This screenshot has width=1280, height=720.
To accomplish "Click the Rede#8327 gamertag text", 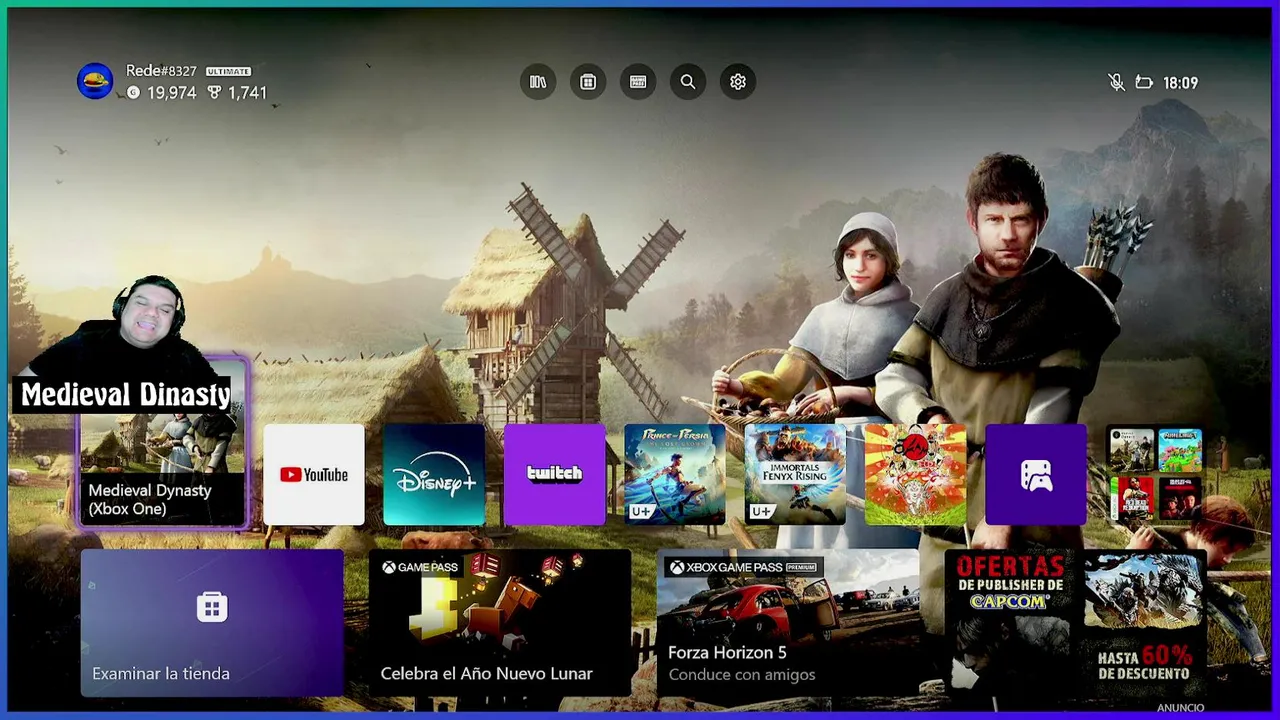I will [161, 71].
